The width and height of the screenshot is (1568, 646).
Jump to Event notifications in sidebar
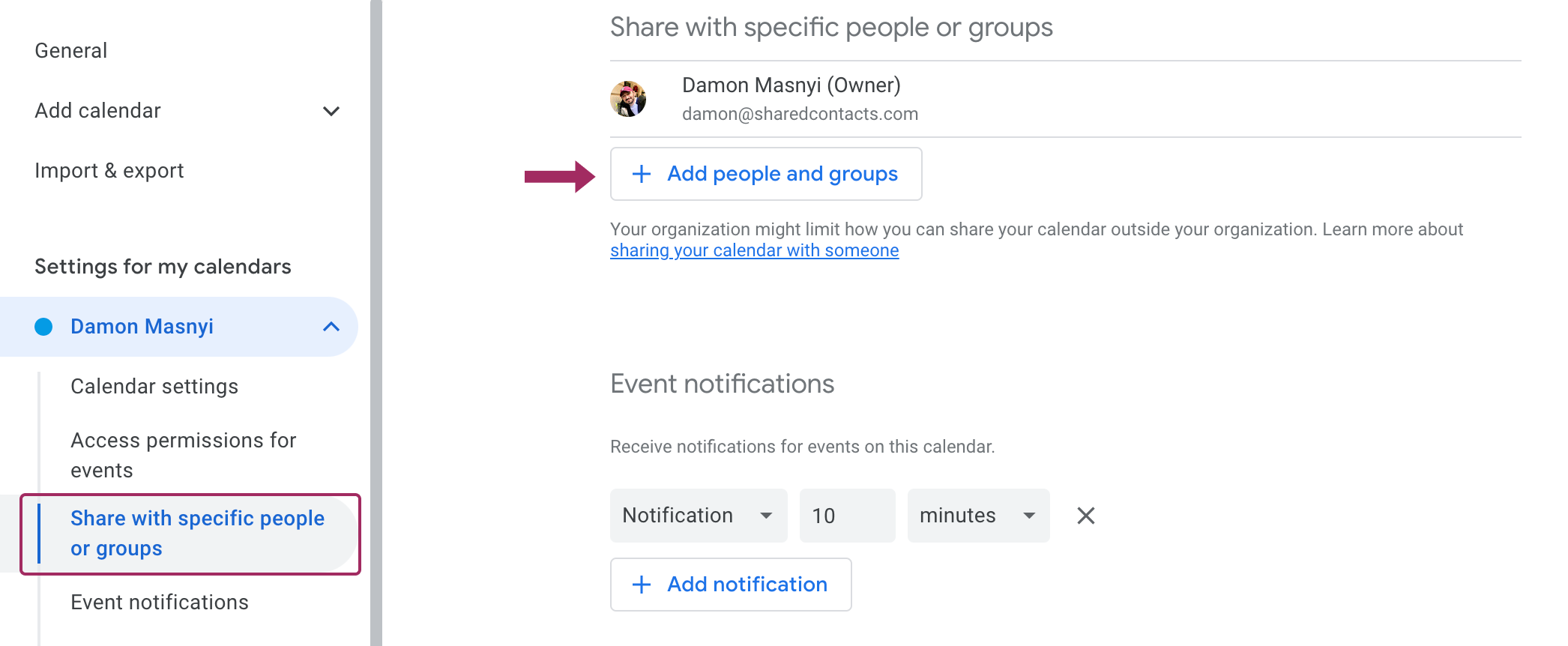pos(160,603)
